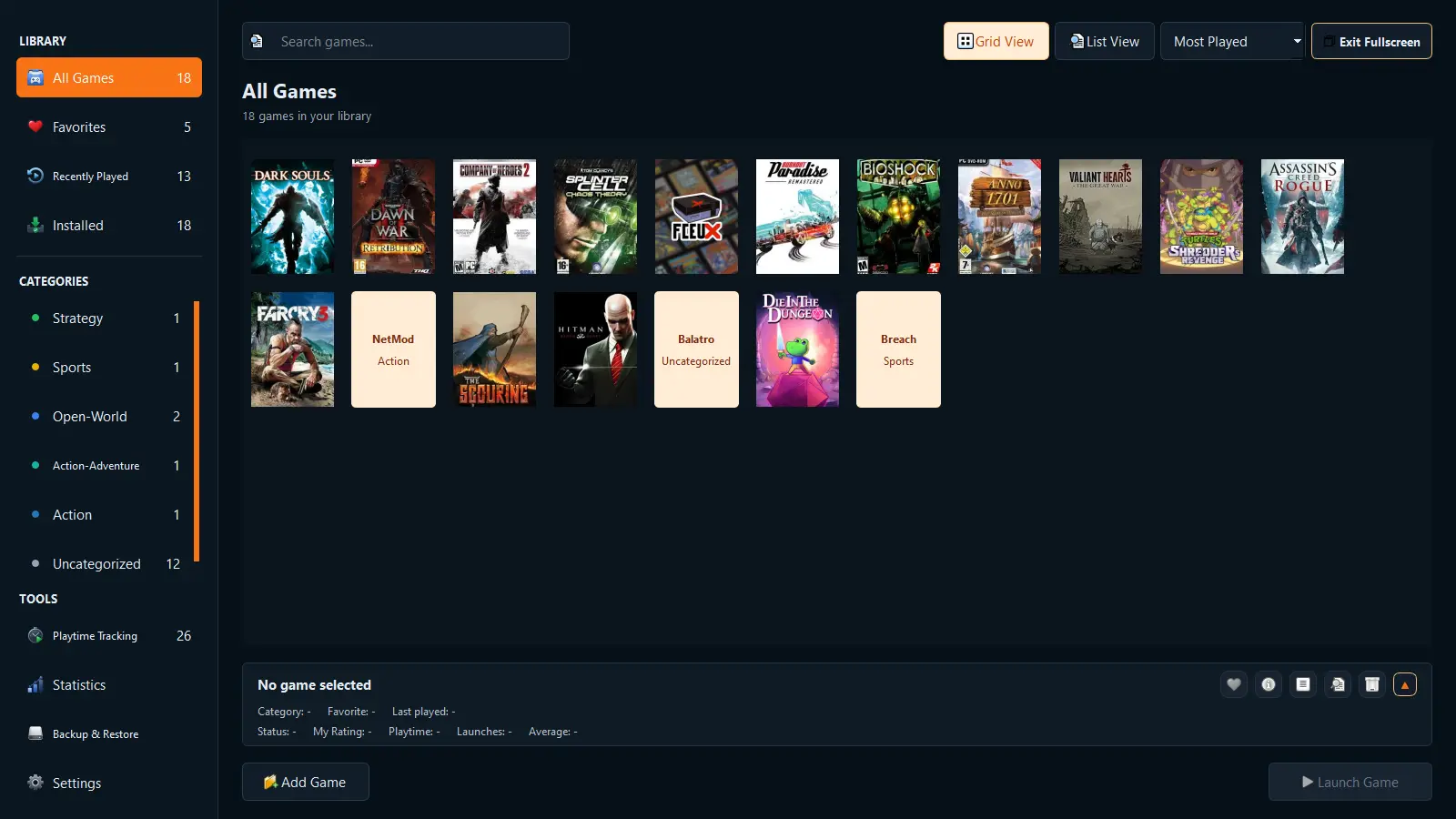This screenshot has height=819, width=1456.
Task: Select The Scouring game cover
Action: (x=494, y=349)
